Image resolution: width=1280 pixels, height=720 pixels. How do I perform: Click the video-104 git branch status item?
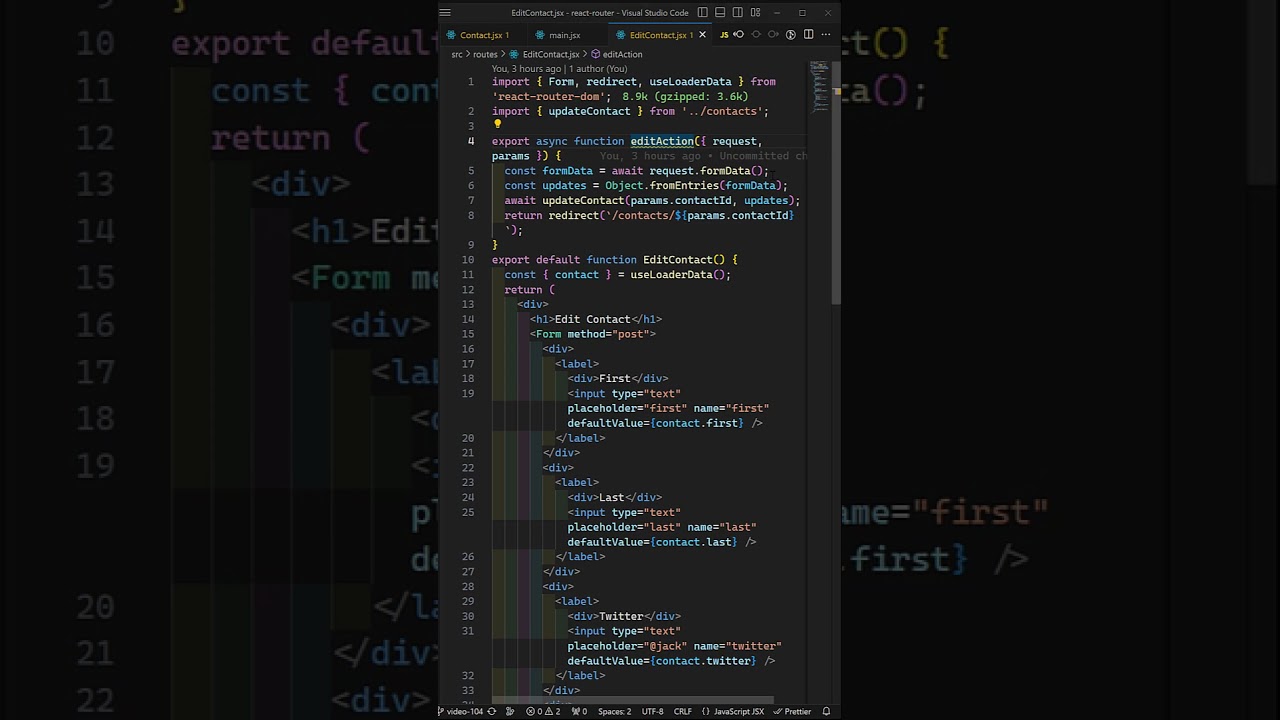(460, 712)
